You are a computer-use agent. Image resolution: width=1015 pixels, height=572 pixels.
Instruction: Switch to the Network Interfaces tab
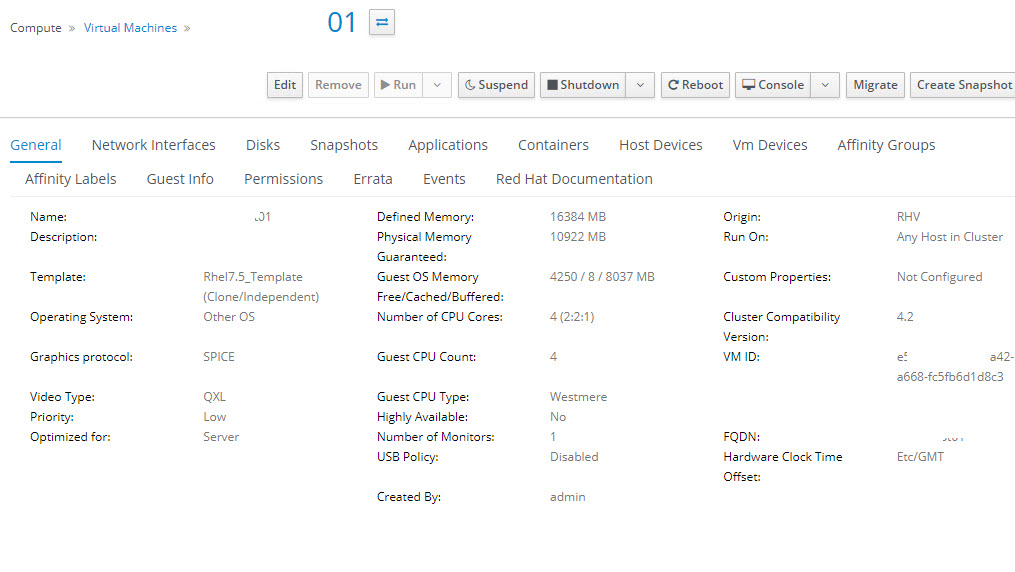pos(153,145)
